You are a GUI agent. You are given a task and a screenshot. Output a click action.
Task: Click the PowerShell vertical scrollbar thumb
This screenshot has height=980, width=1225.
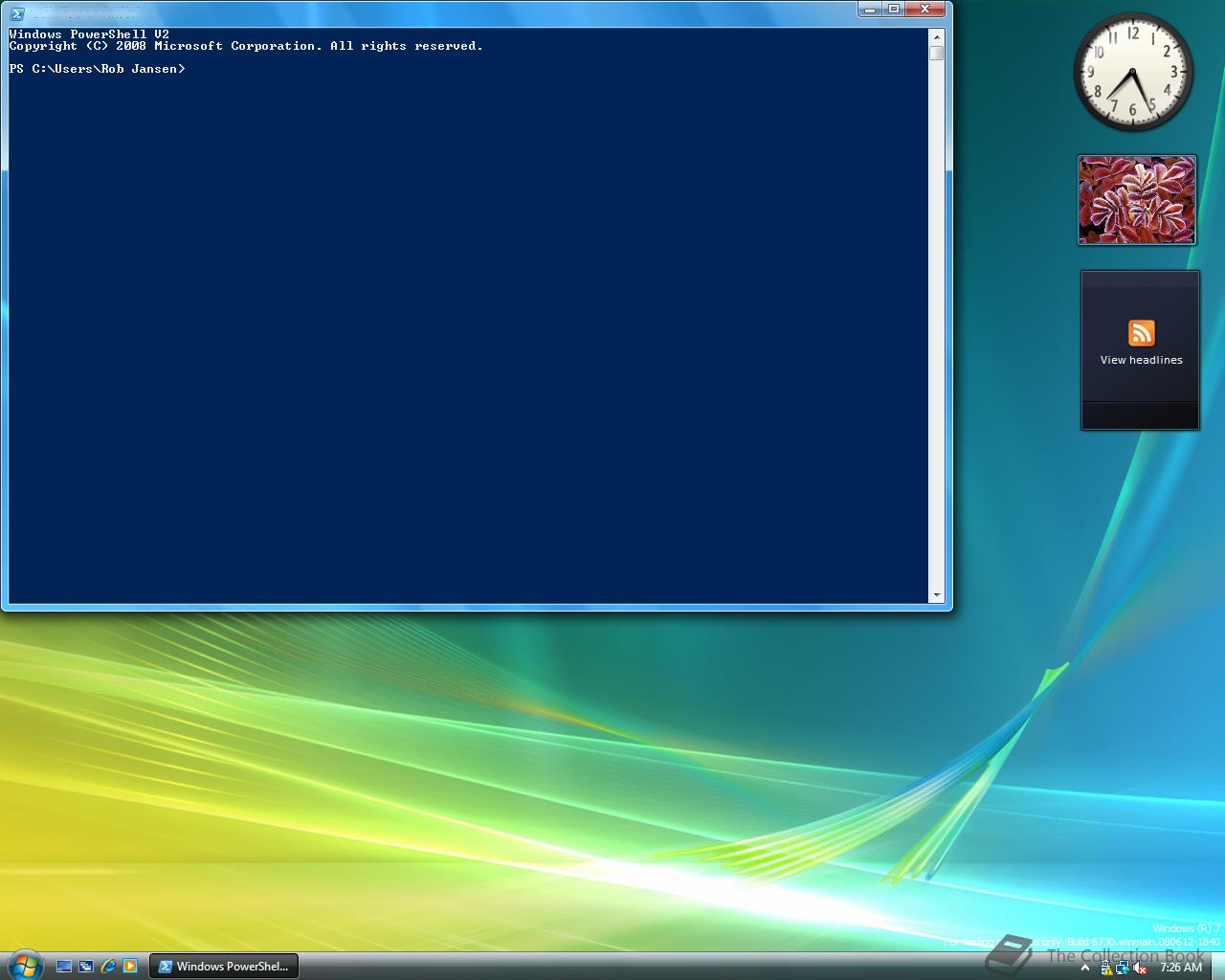pos(936,53)
